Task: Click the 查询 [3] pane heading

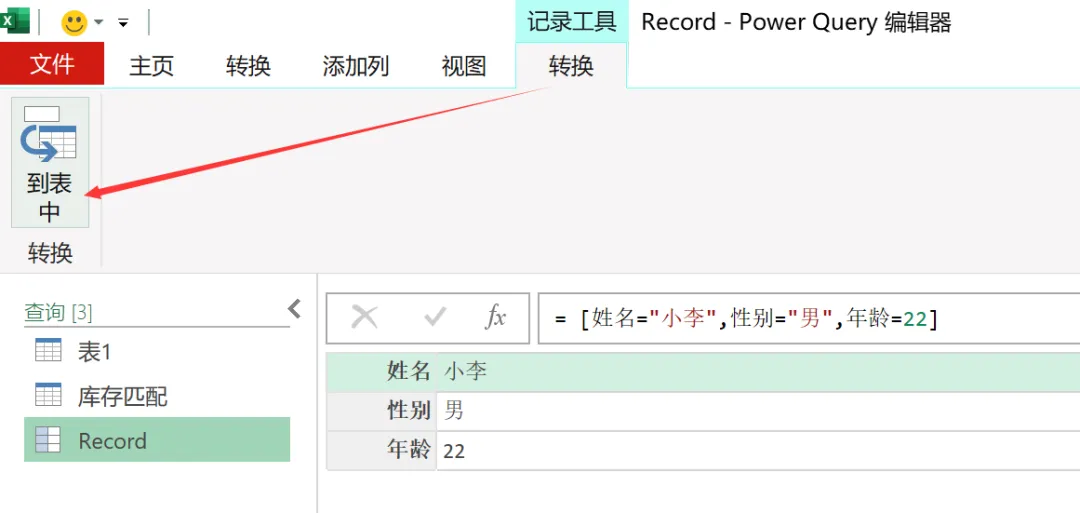Action: click(59, 313)
